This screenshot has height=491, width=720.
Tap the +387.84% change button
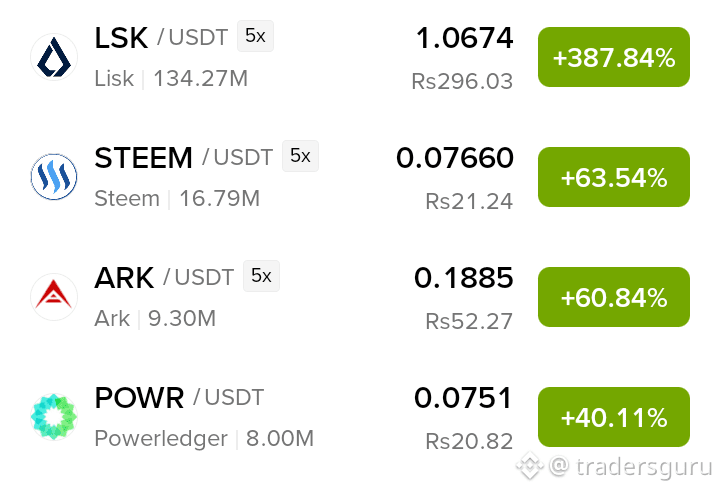pos(614,57)
